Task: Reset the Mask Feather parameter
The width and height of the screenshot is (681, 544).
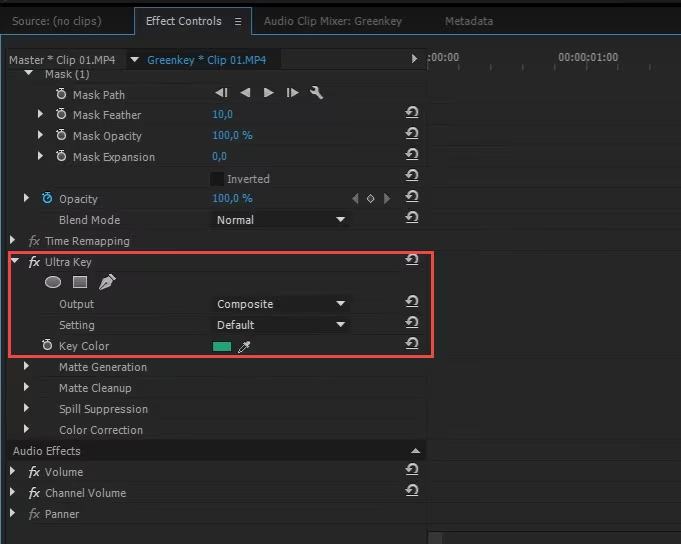Action: [411, 114]
